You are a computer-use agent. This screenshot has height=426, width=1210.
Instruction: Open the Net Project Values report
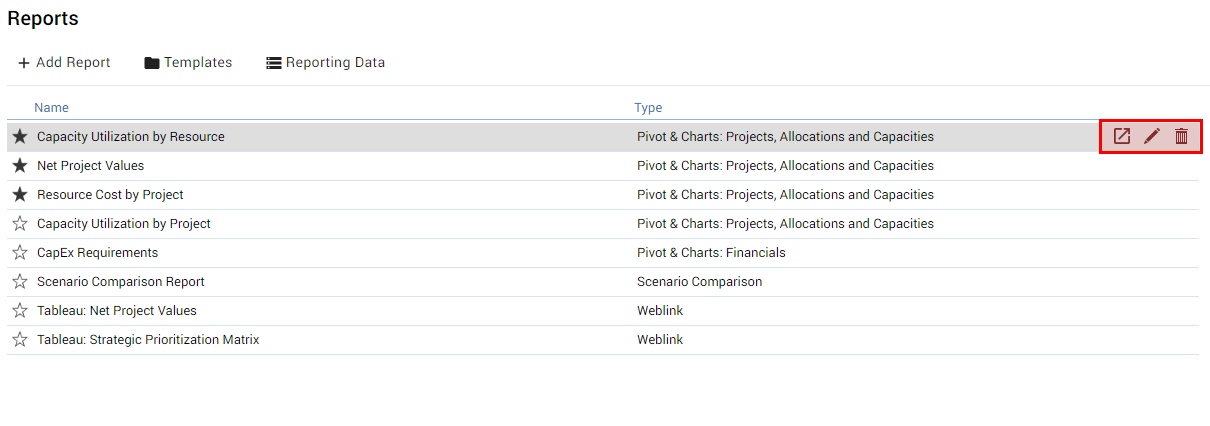tap(90, 165)
